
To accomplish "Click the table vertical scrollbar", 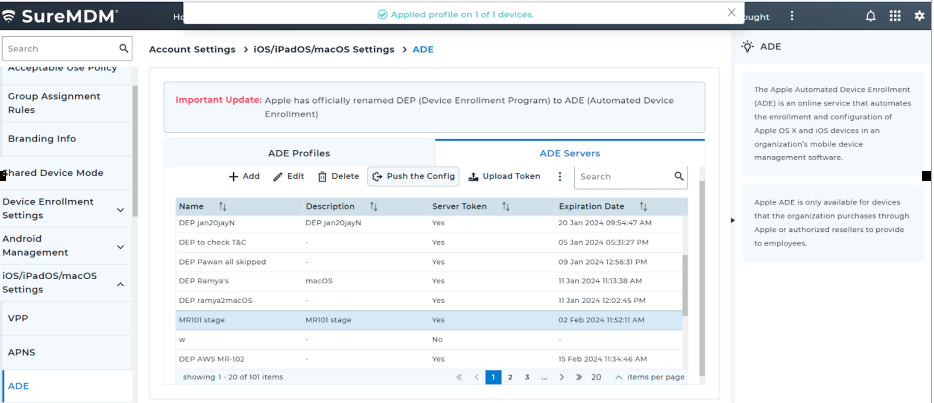I will pyautogui.click(x=685, y=286).
